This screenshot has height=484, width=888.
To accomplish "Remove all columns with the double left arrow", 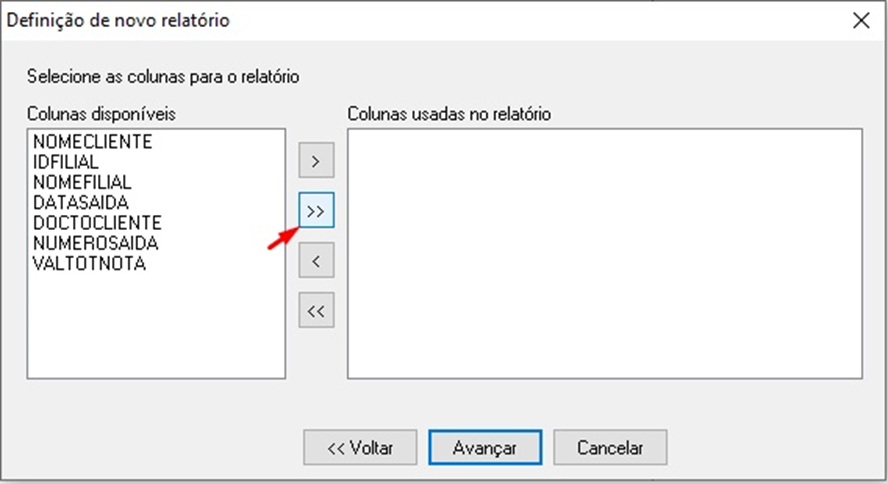I will tap(316, 311).
